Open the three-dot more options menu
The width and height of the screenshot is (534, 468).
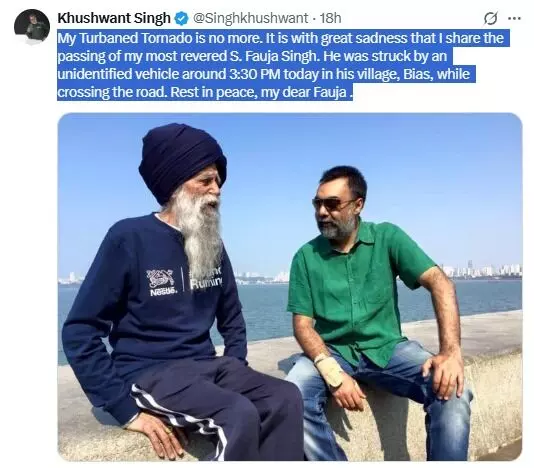[x=514, y=18]
